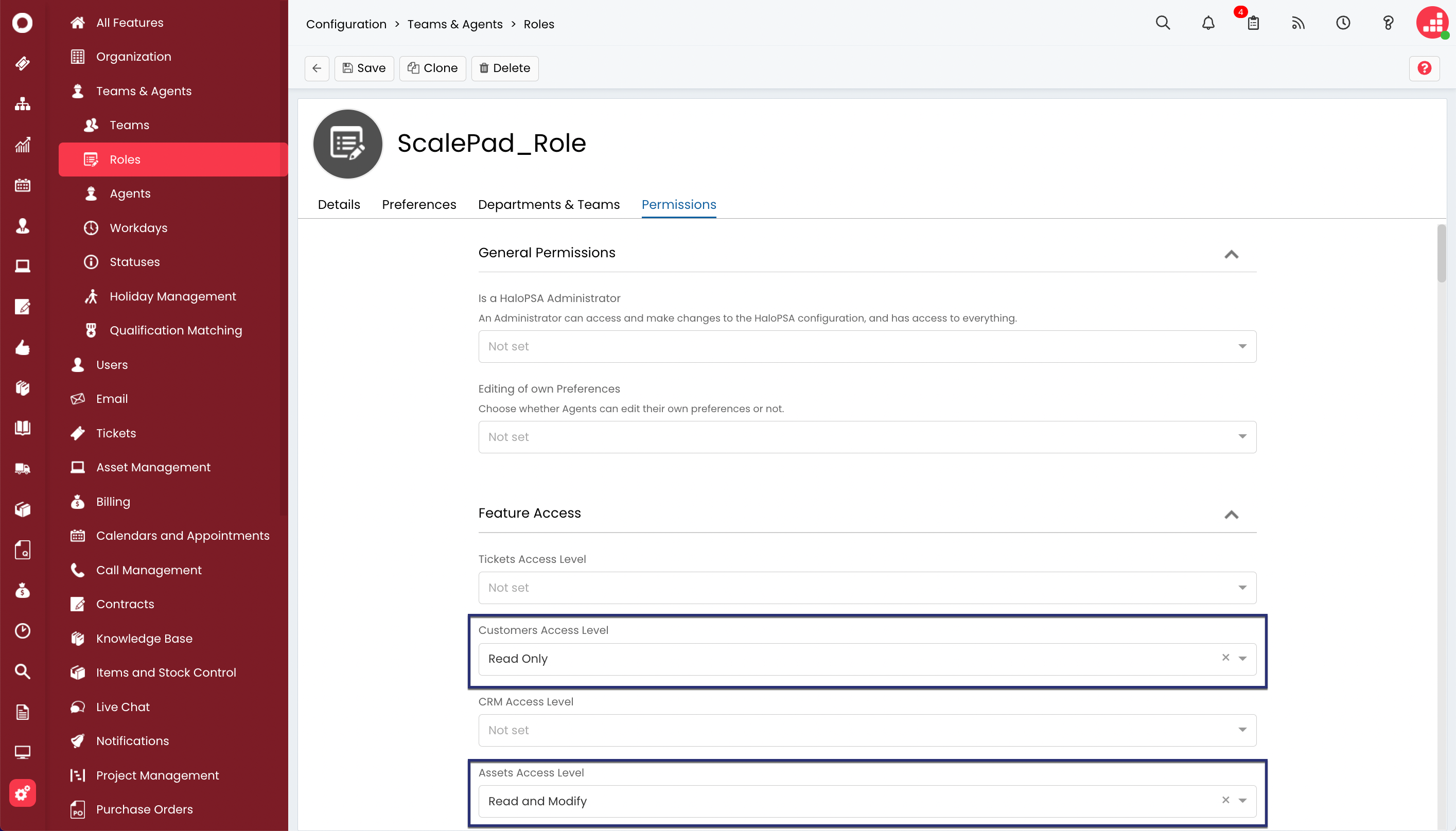Clear the Assets Access Level value
This screenshot has width=1456, height=831.
1225,800
